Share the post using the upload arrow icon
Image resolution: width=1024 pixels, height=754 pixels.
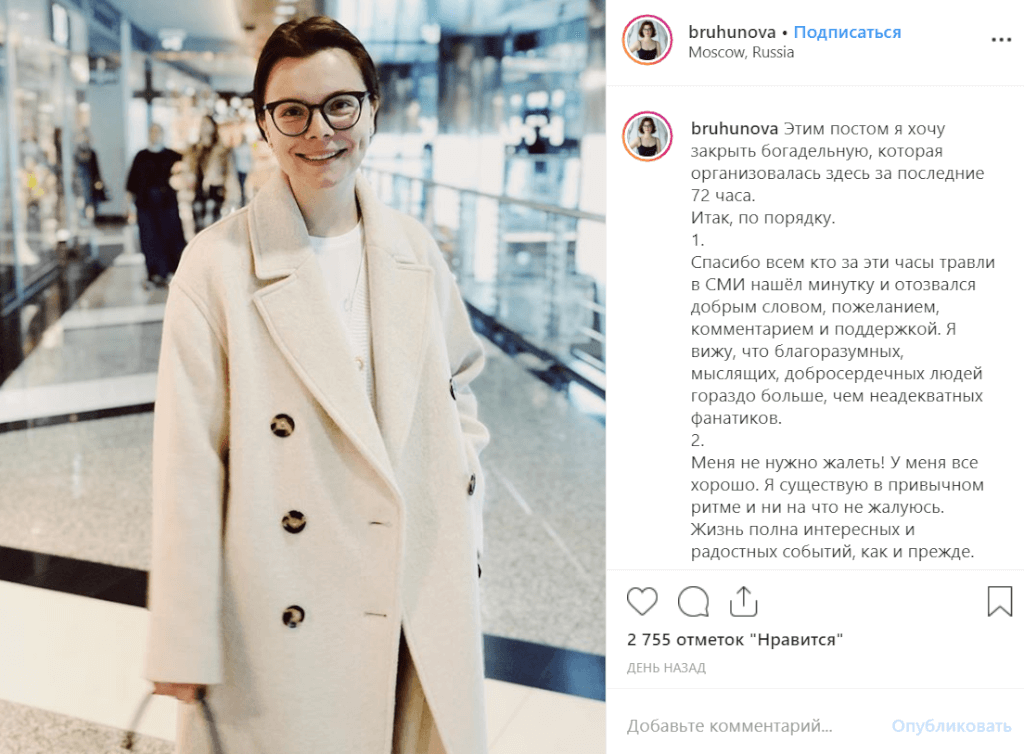(x=743, y=601)
